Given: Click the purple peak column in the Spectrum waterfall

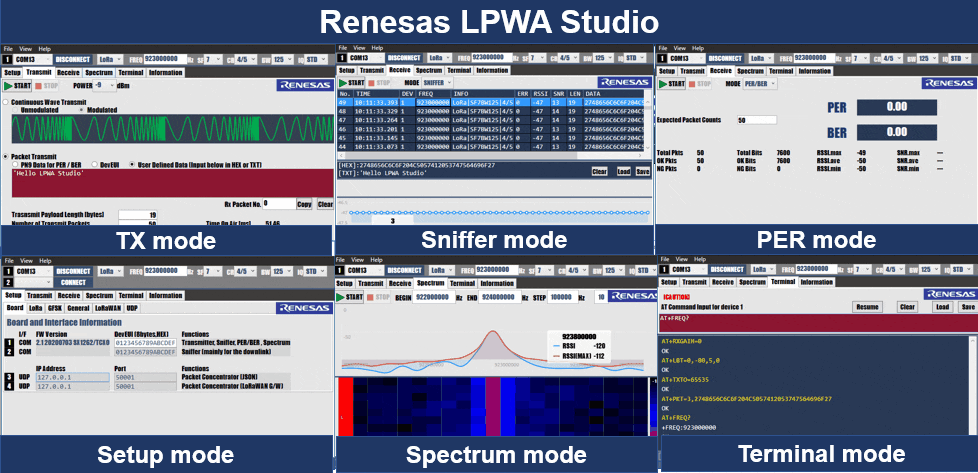Looking at the screenshot, I should pyautogui.click(x=493, y=406).
